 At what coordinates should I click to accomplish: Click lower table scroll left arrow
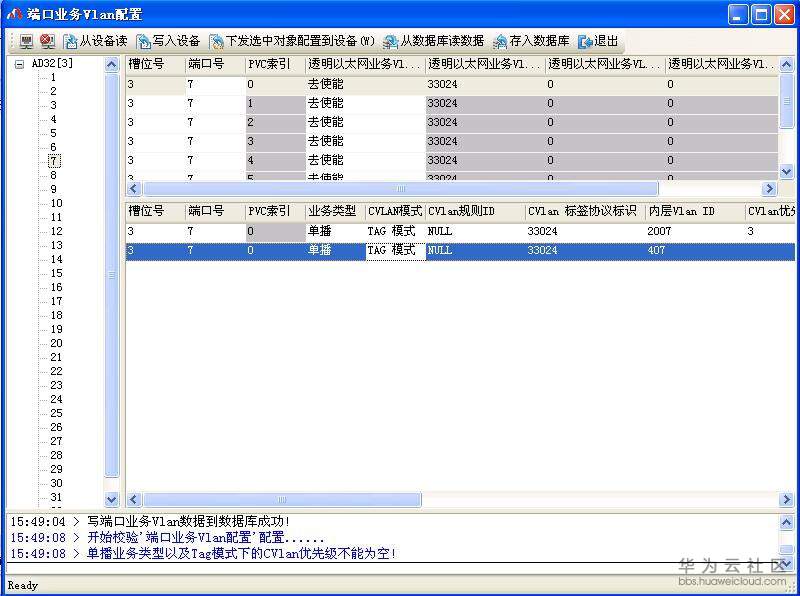(134, 500)
